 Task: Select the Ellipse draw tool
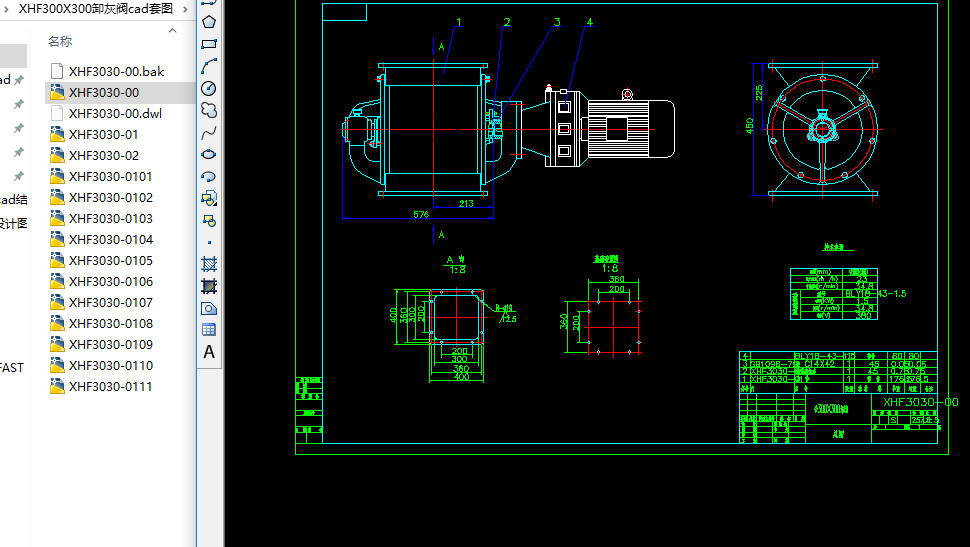click(x=209, y=154)
